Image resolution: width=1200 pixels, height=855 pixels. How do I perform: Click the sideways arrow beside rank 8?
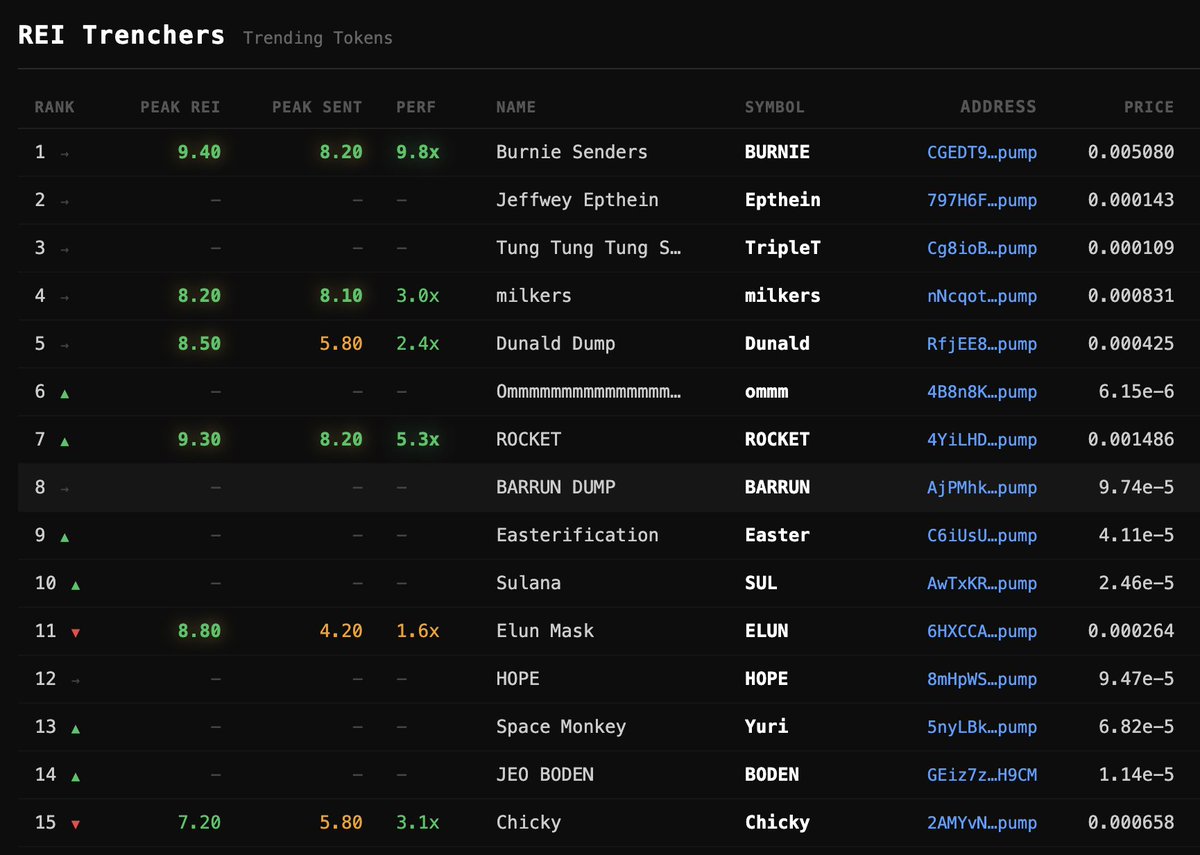click(x=65, y=489)
